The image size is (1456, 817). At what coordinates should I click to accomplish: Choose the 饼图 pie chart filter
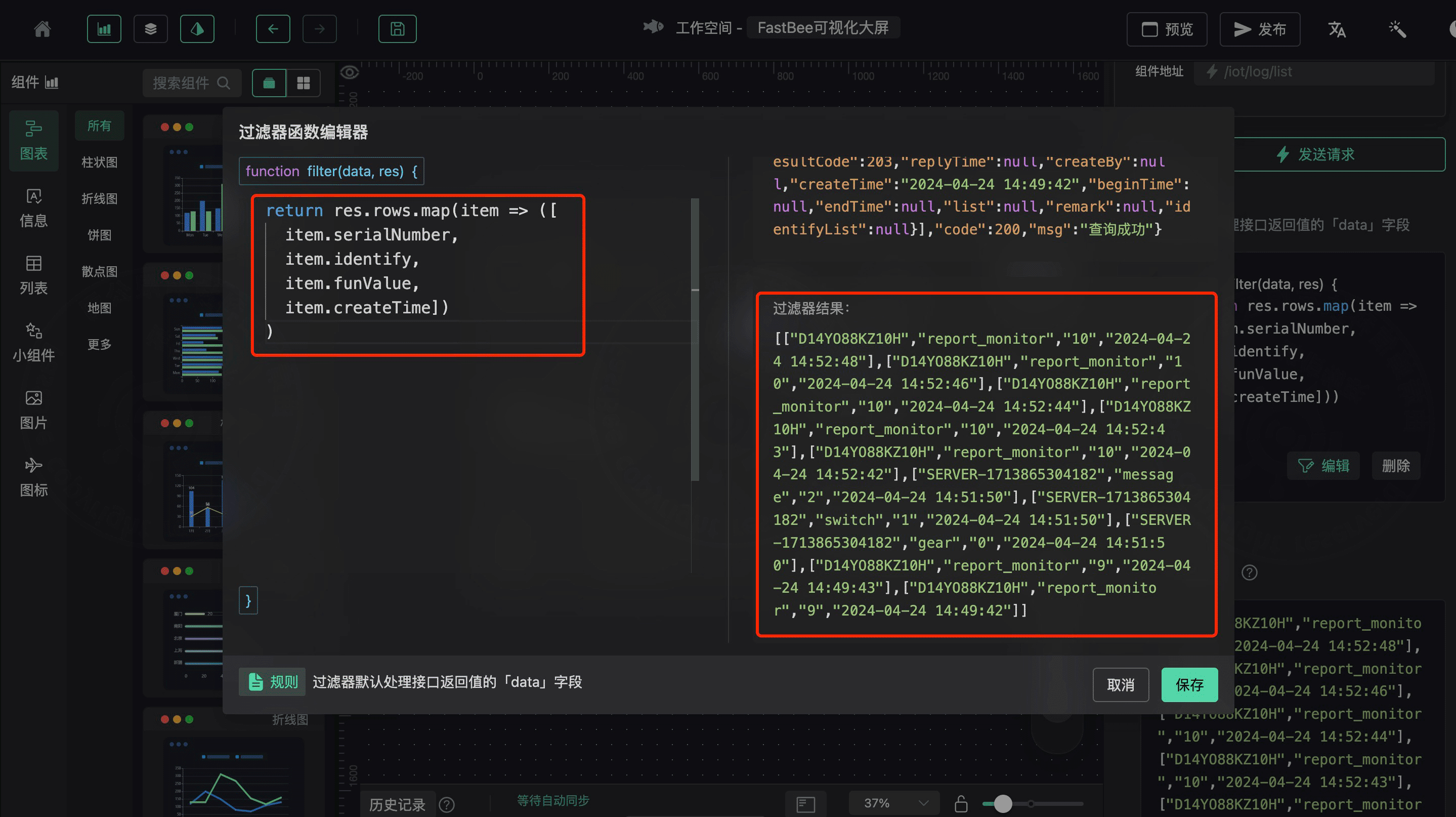click(x=100, y=235)
